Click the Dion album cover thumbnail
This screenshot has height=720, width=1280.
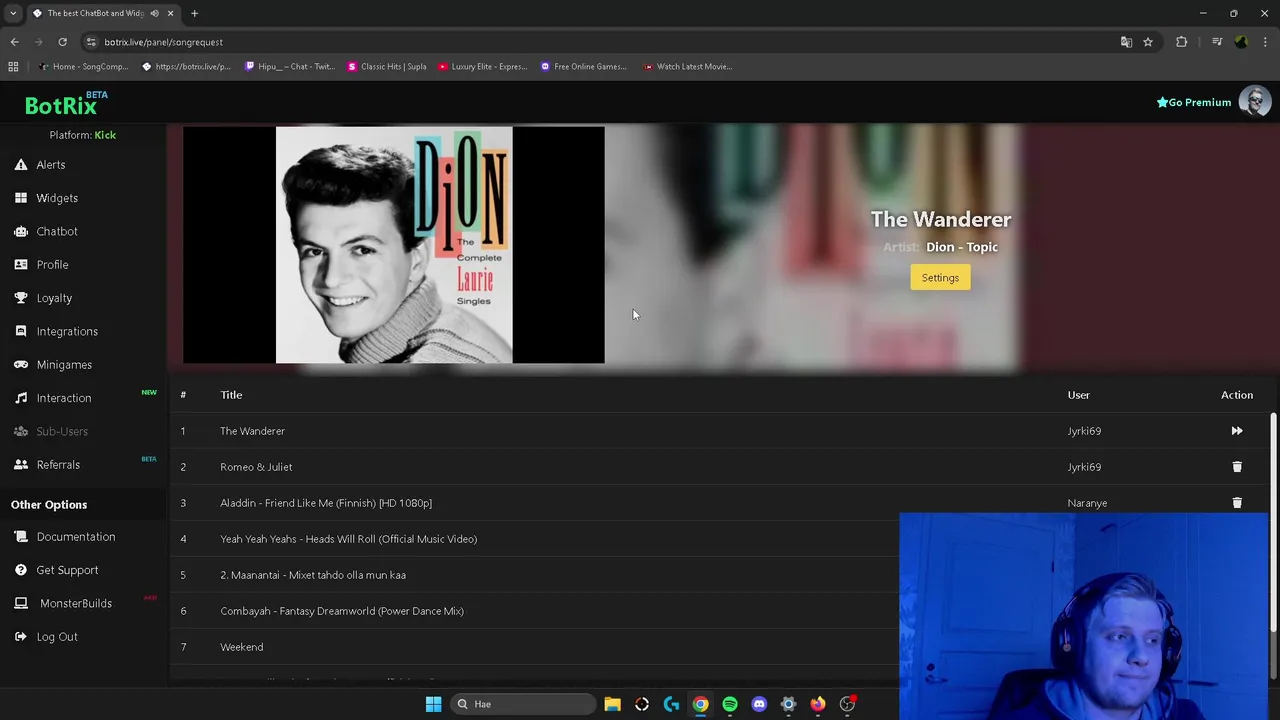pyautogui.click(x=394, y=245)
